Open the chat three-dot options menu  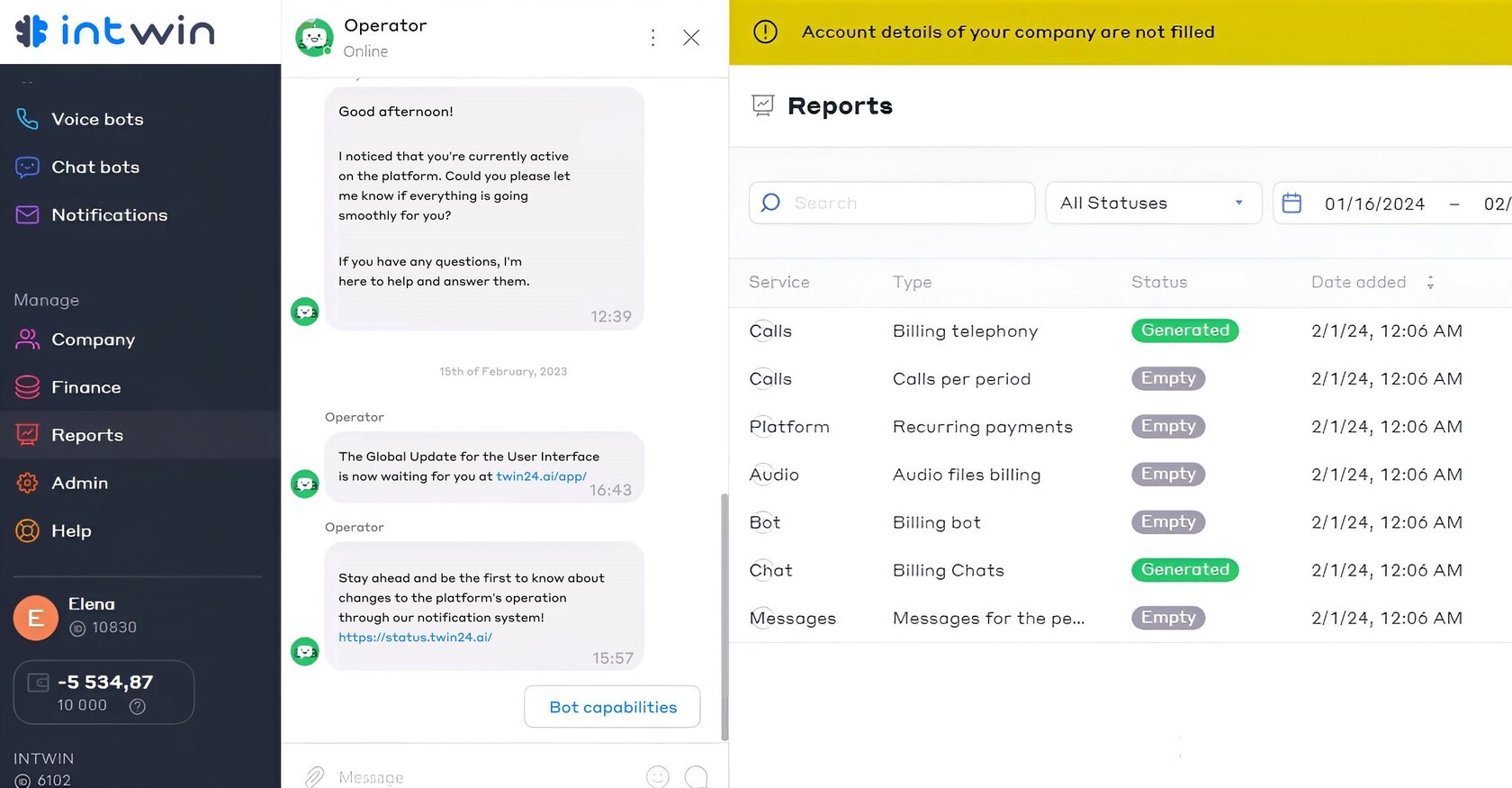tap(652, 38)
